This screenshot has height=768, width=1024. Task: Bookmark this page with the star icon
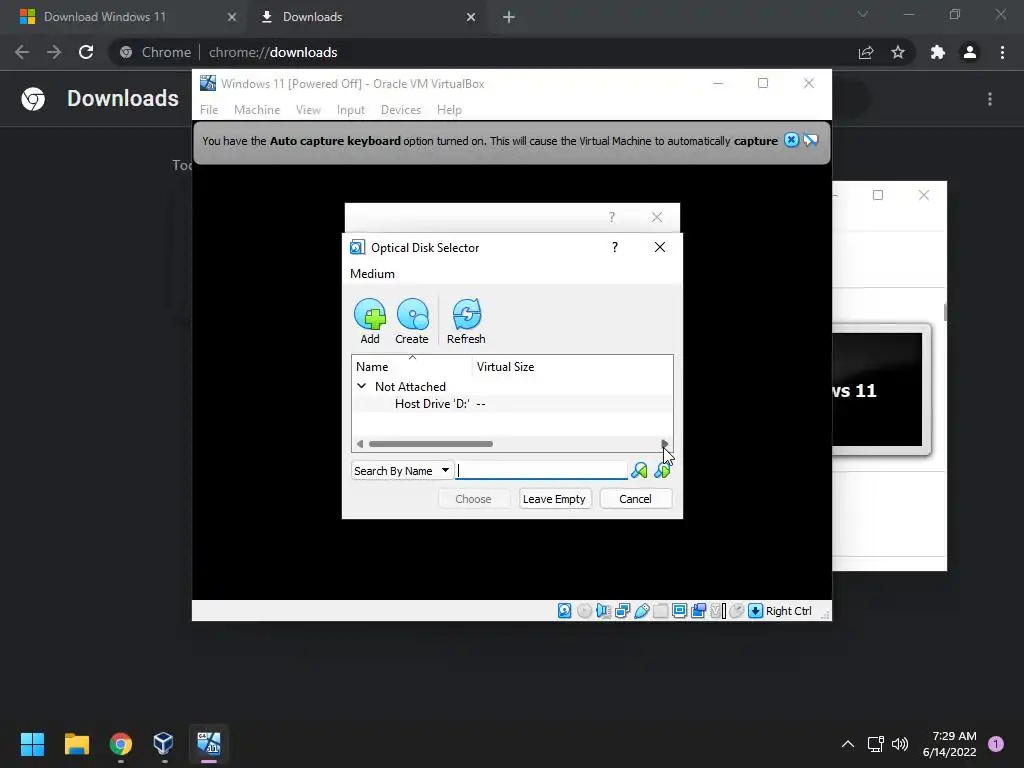coord(898,52)
